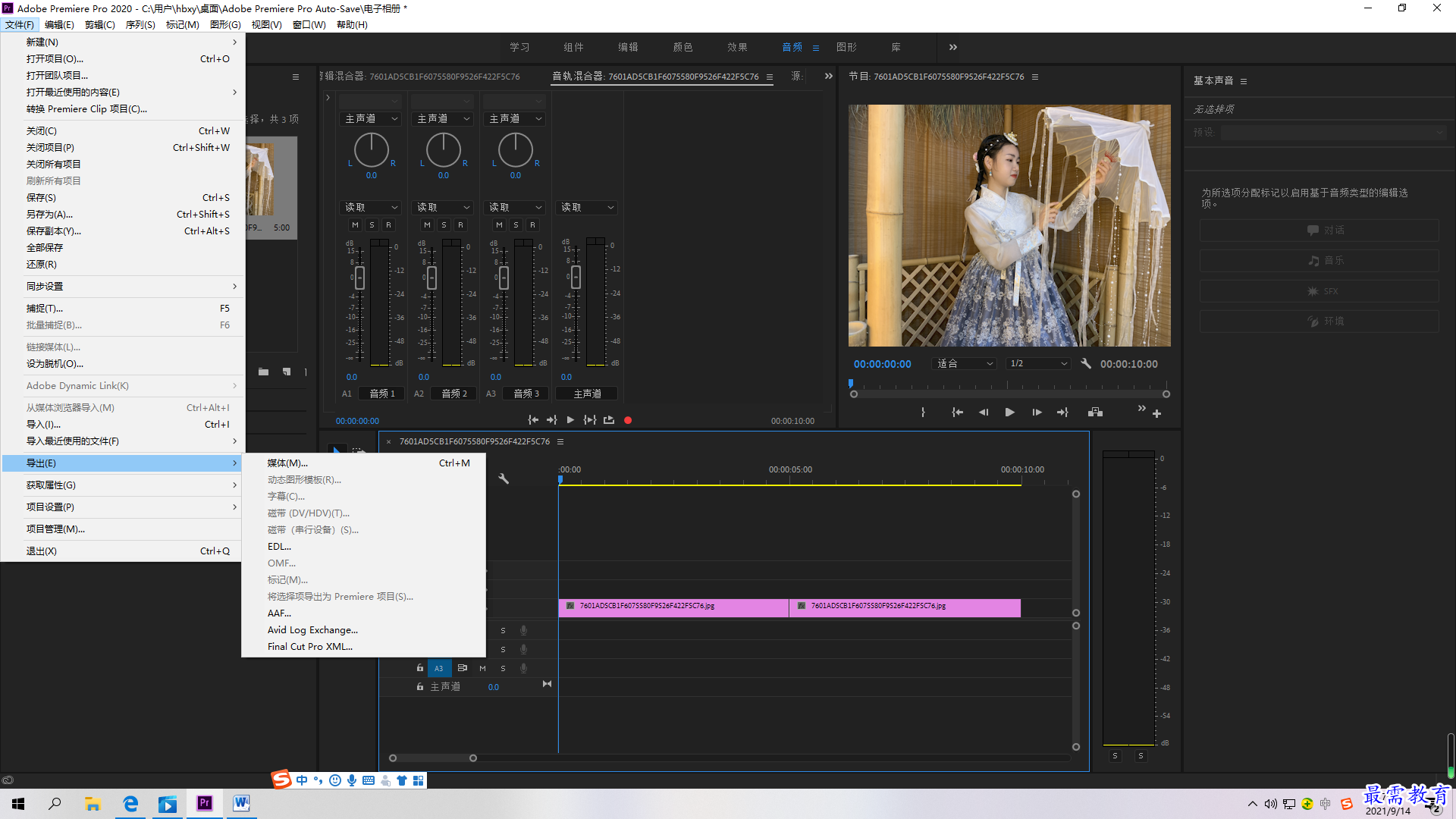
Task: Enable record on the 音频 3 mixer track
Action: coord(532,225)
